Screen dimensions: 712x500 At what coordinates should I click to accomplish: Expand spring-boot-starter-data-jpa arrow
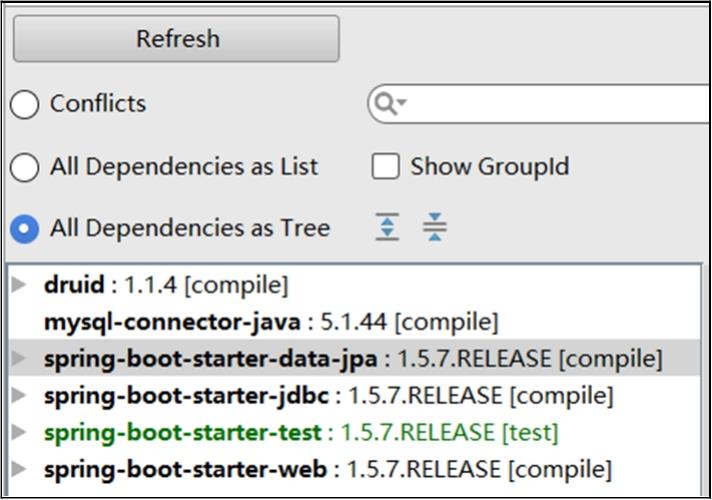[19, 358]
